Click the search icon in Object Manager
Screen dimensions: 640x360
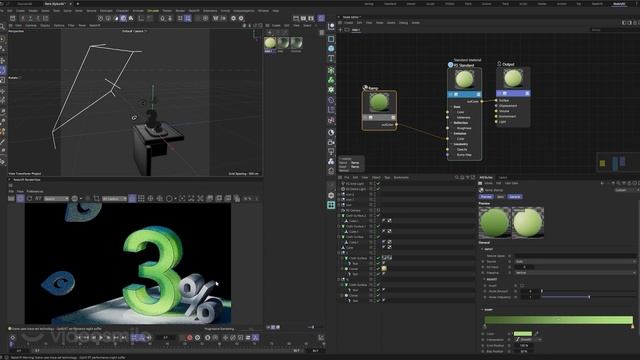(457, 178)
